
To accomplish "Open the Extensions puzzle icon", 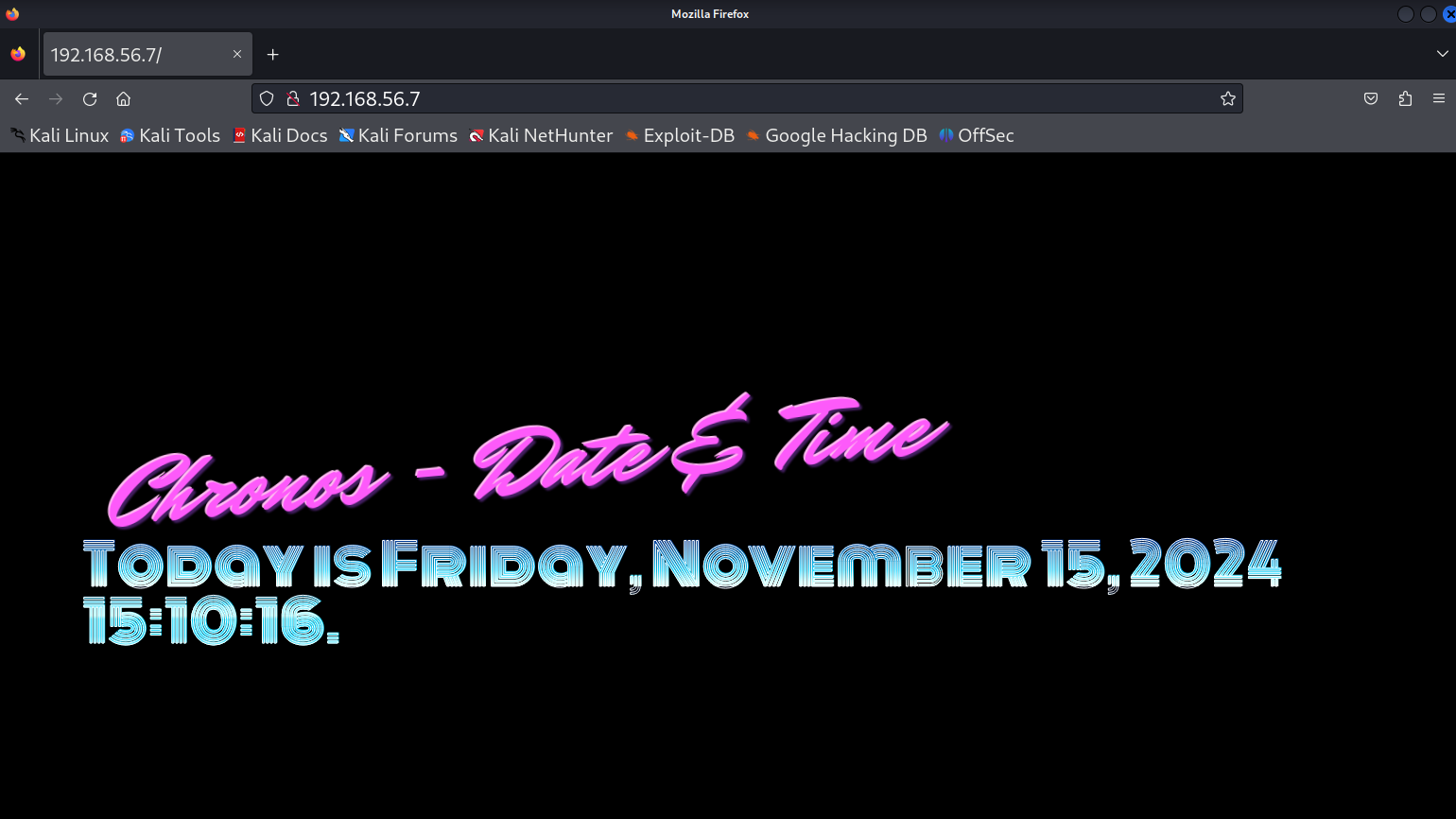I will (1405, 99).
